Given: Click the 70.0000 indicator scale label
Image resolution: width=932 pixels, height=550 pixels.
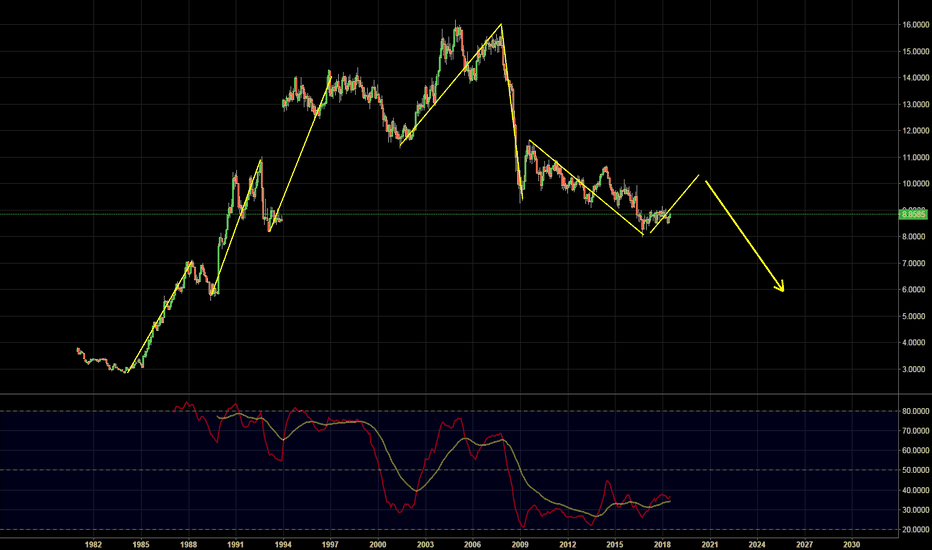Looking at the screenshot, I should [x=915, y=431].
